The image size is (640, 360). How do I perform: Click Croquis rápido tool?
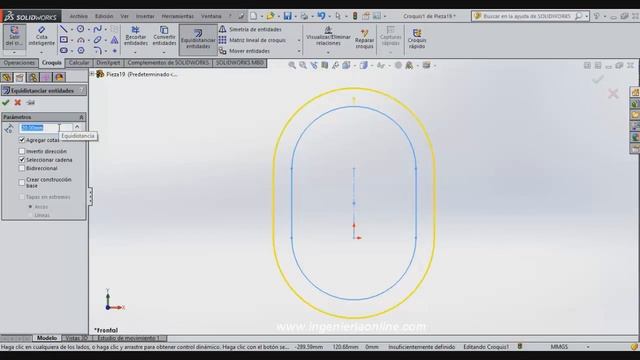(x=417, y=38)
